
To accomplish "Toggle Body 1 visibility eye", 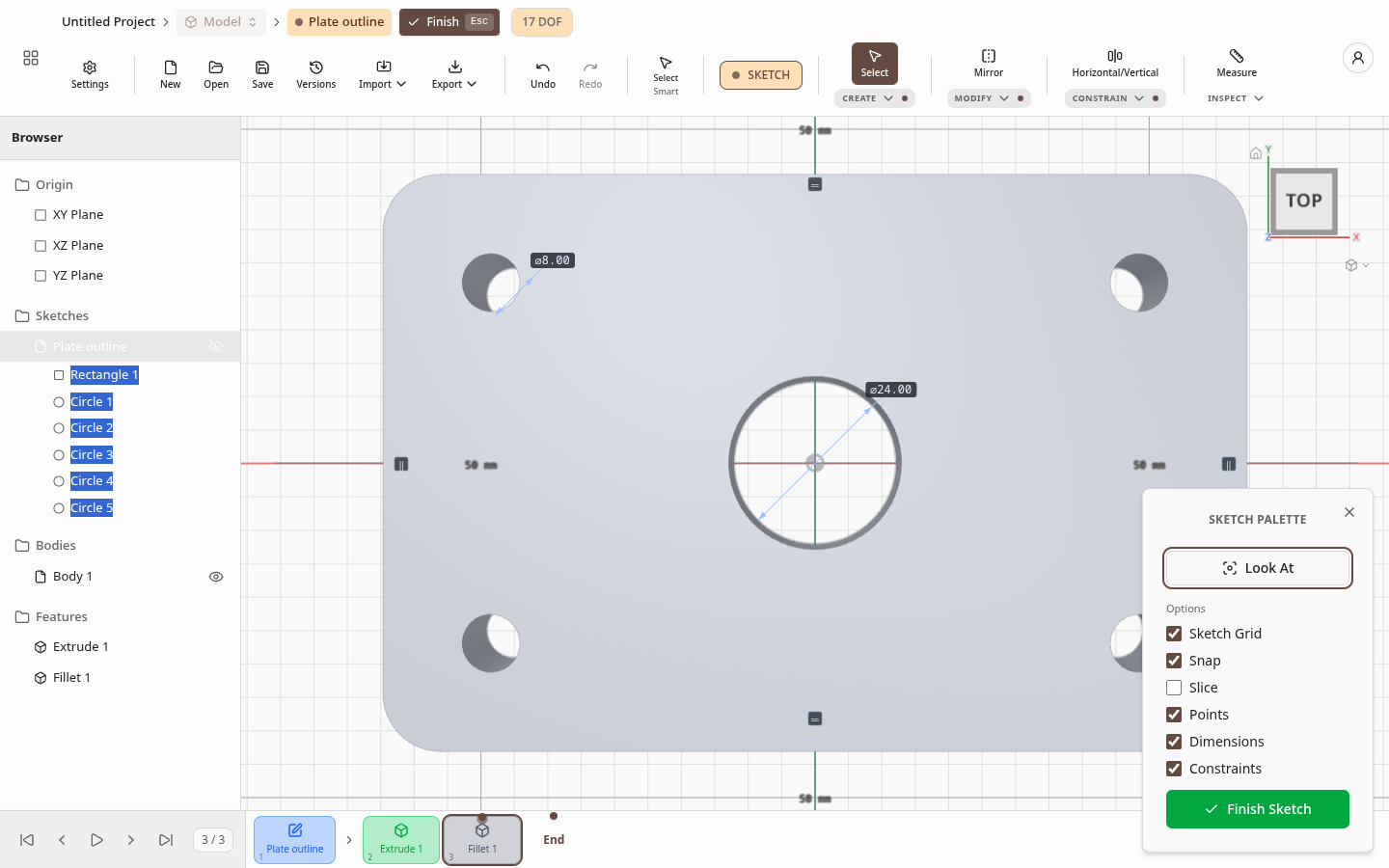I will (216, 577).
